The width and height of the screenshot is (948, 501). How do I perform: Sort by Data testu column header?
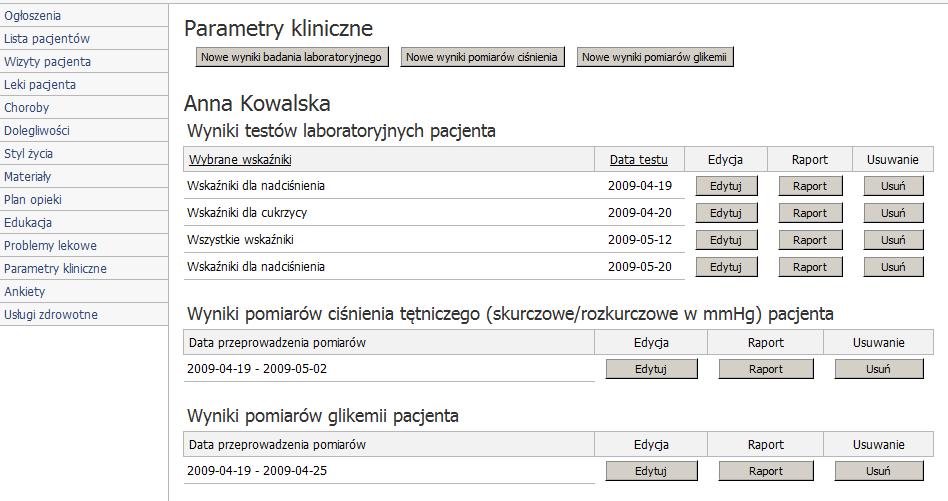click(638, 160)
